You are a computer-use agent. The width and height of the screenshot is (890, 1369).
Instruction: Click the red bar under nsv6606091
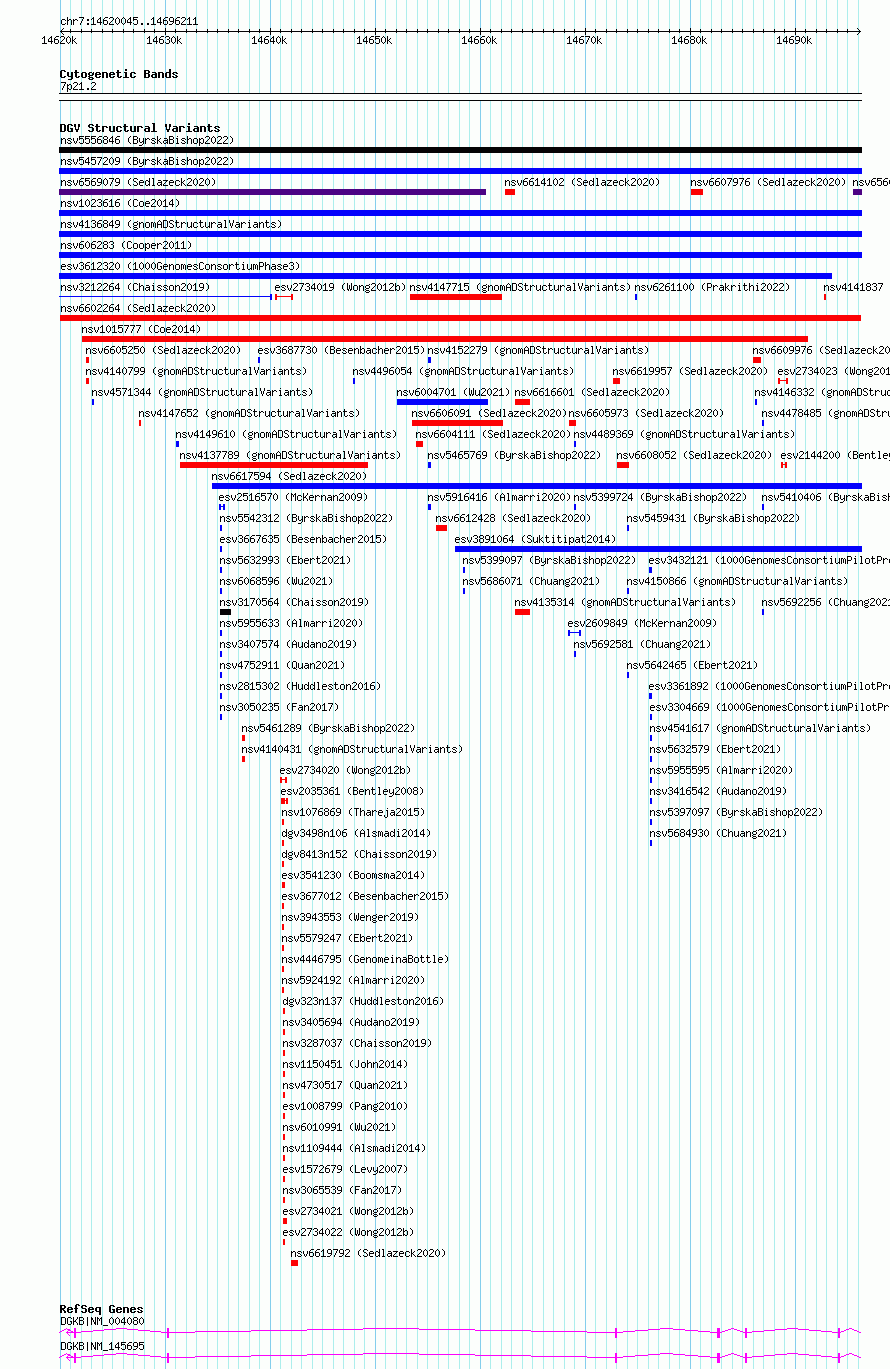(x=458, y=423)
